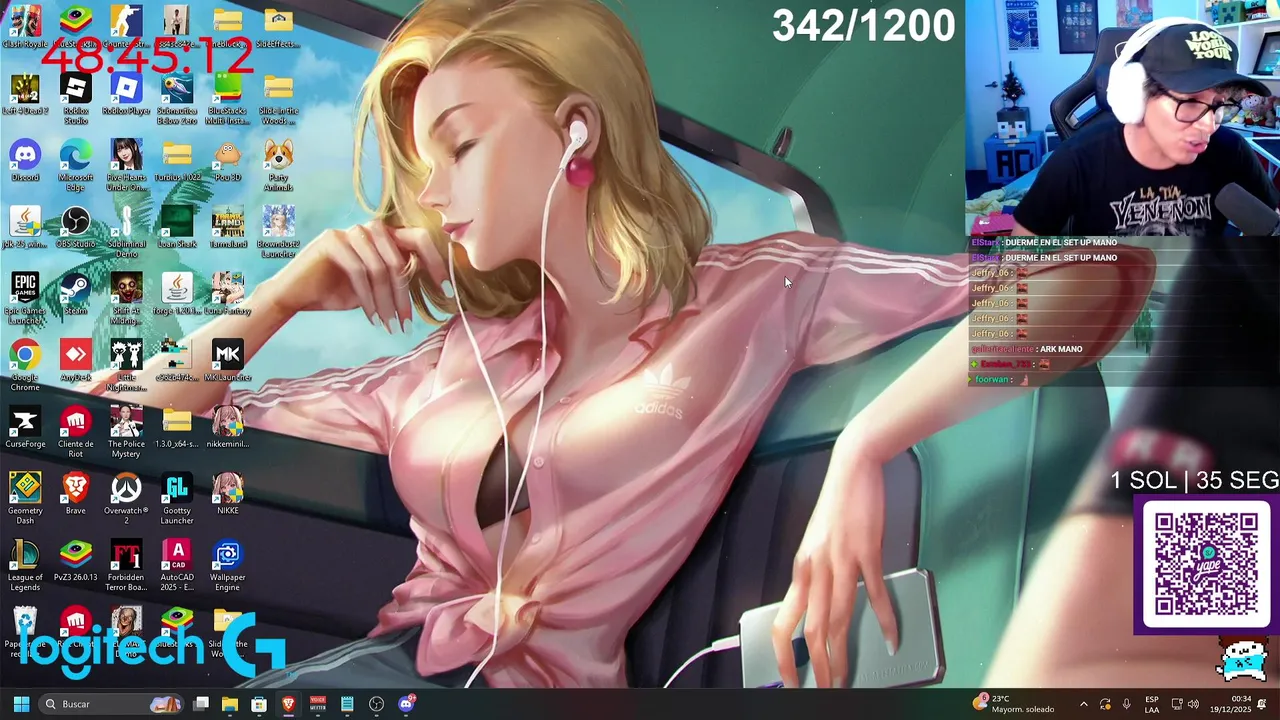Open Wallpaper Engine shortcut
Image resolution: width=1280 pixels, height=720 pixels.
pos(227,565)
